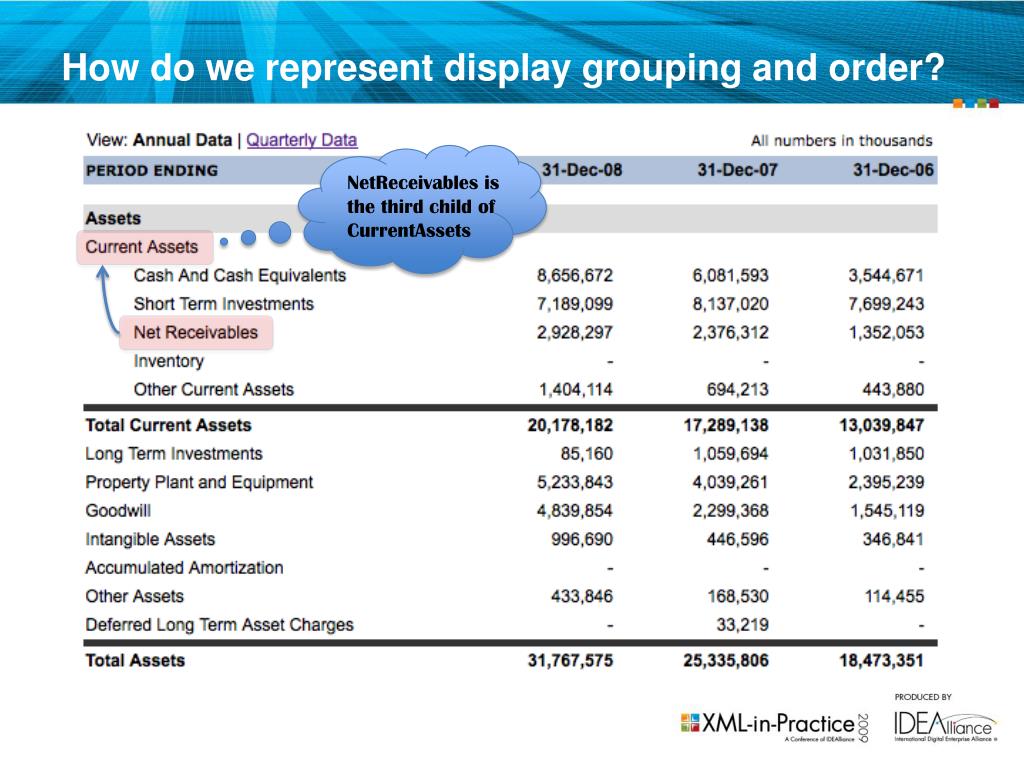Viewport: 1024px width, 768px height.
Task: Click Other Current Assets label
Action: pyautogui.click(x=214, y=390)
